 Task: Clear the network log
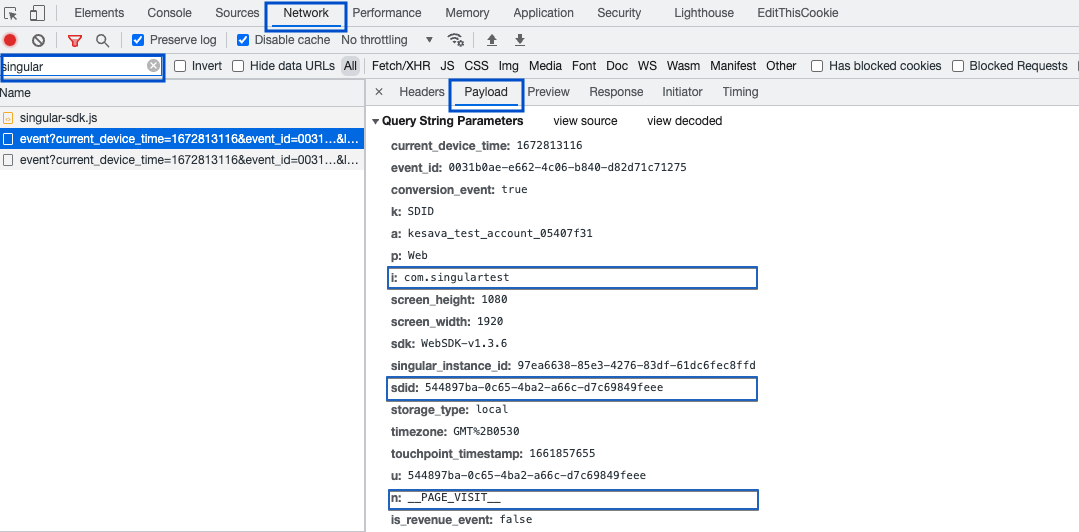click(38, 40)
